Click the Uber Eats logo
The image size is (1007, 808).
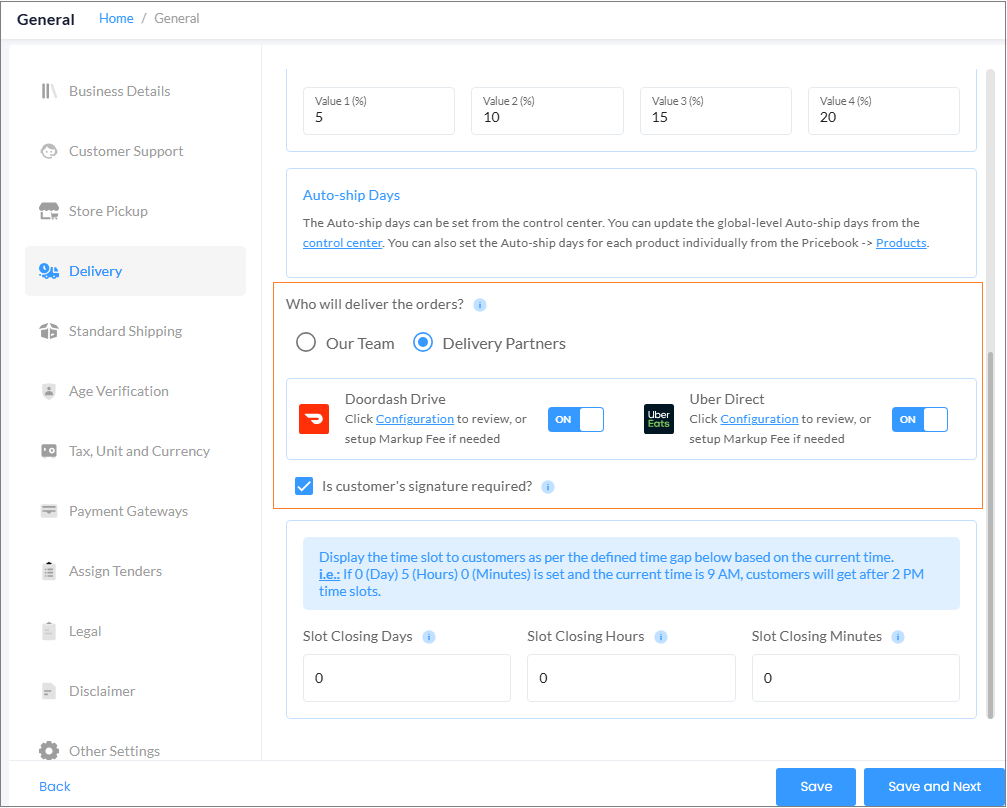(659, 419)
